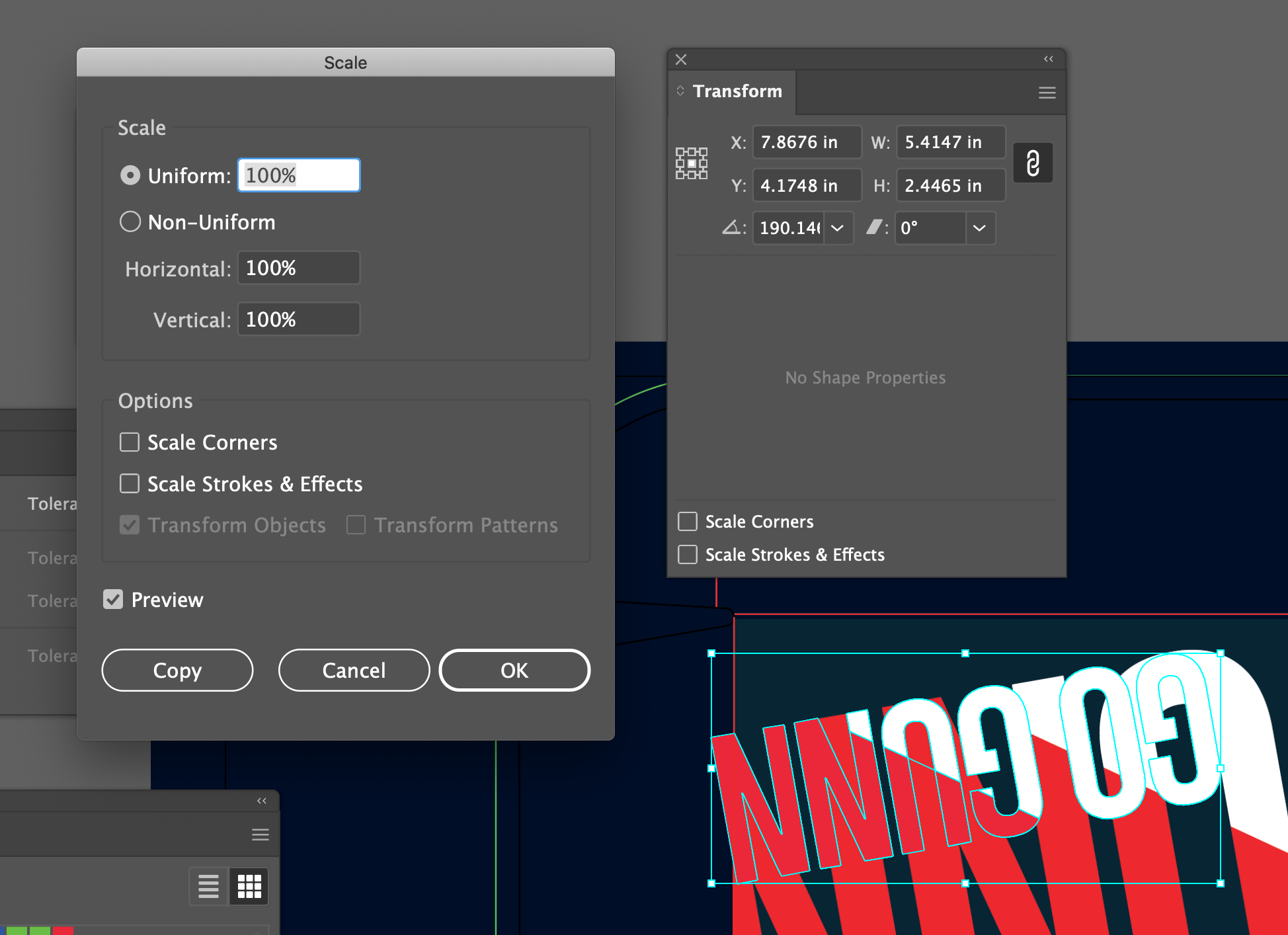Select the Uniform radio button
Screen dimensions: 1288x935
click(x=130, y=175)
